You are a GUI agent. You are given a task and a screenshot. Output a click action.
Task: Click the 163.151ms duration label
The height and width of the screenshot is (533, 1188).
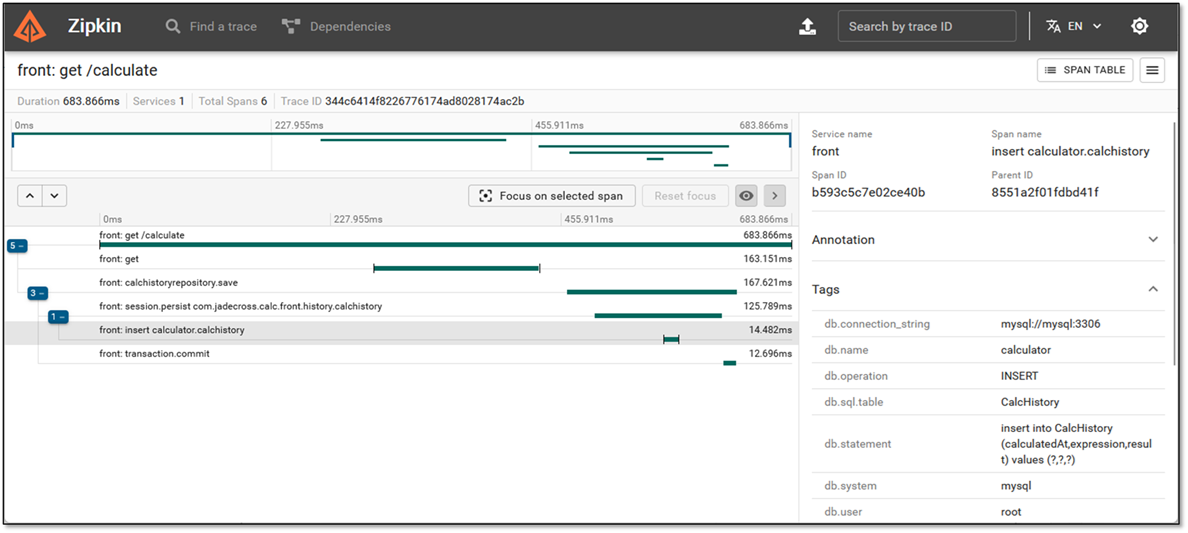(768, 259)
